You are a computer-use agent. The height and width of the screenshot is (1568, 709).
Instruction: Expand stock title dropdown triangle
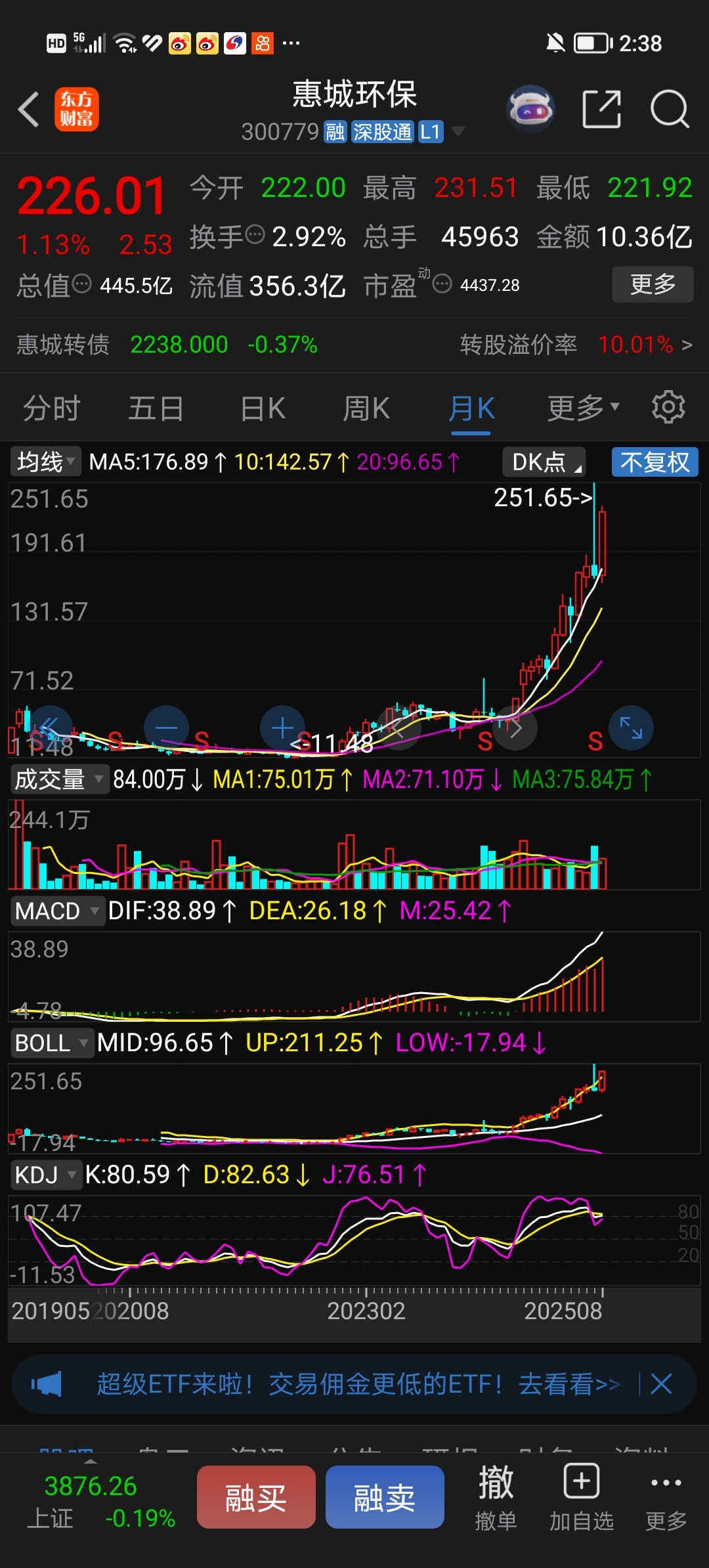(x=458, y=131)
